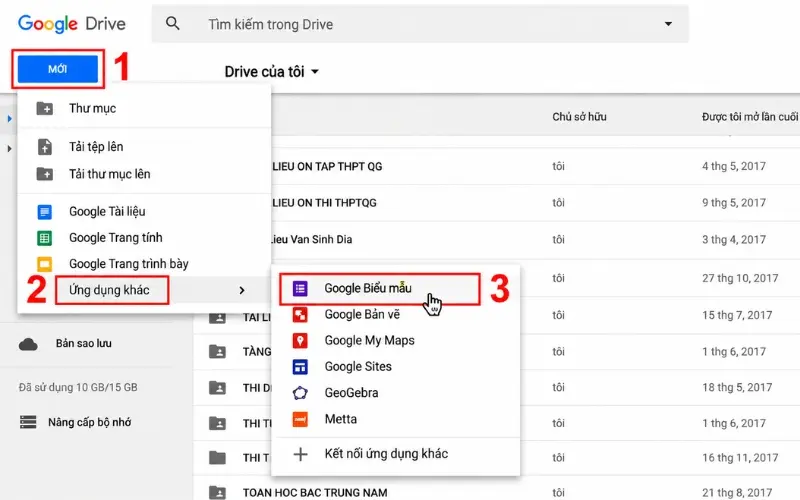The width and height of the screenshot is (800, 500).
Task: Click the orange Metta icon
Action: point(300,419)
